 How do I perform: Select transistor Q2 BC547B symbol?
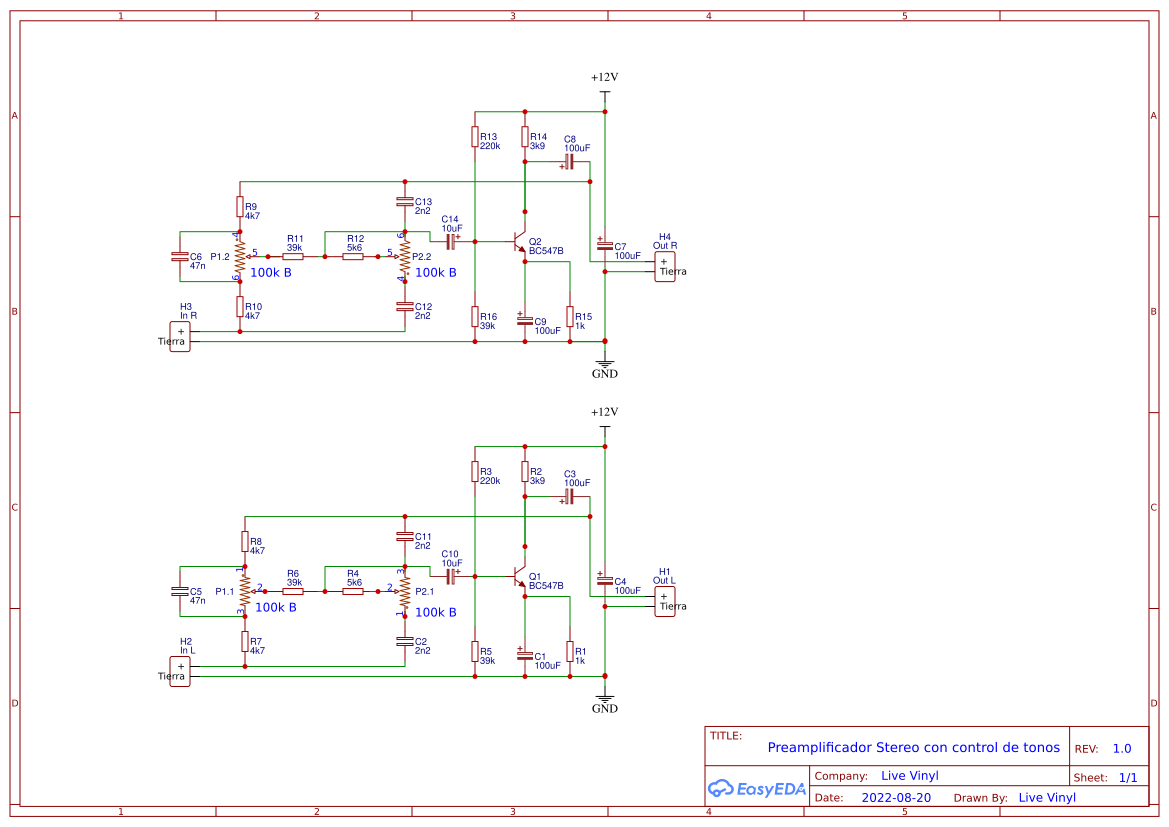(x=519, y=243)
